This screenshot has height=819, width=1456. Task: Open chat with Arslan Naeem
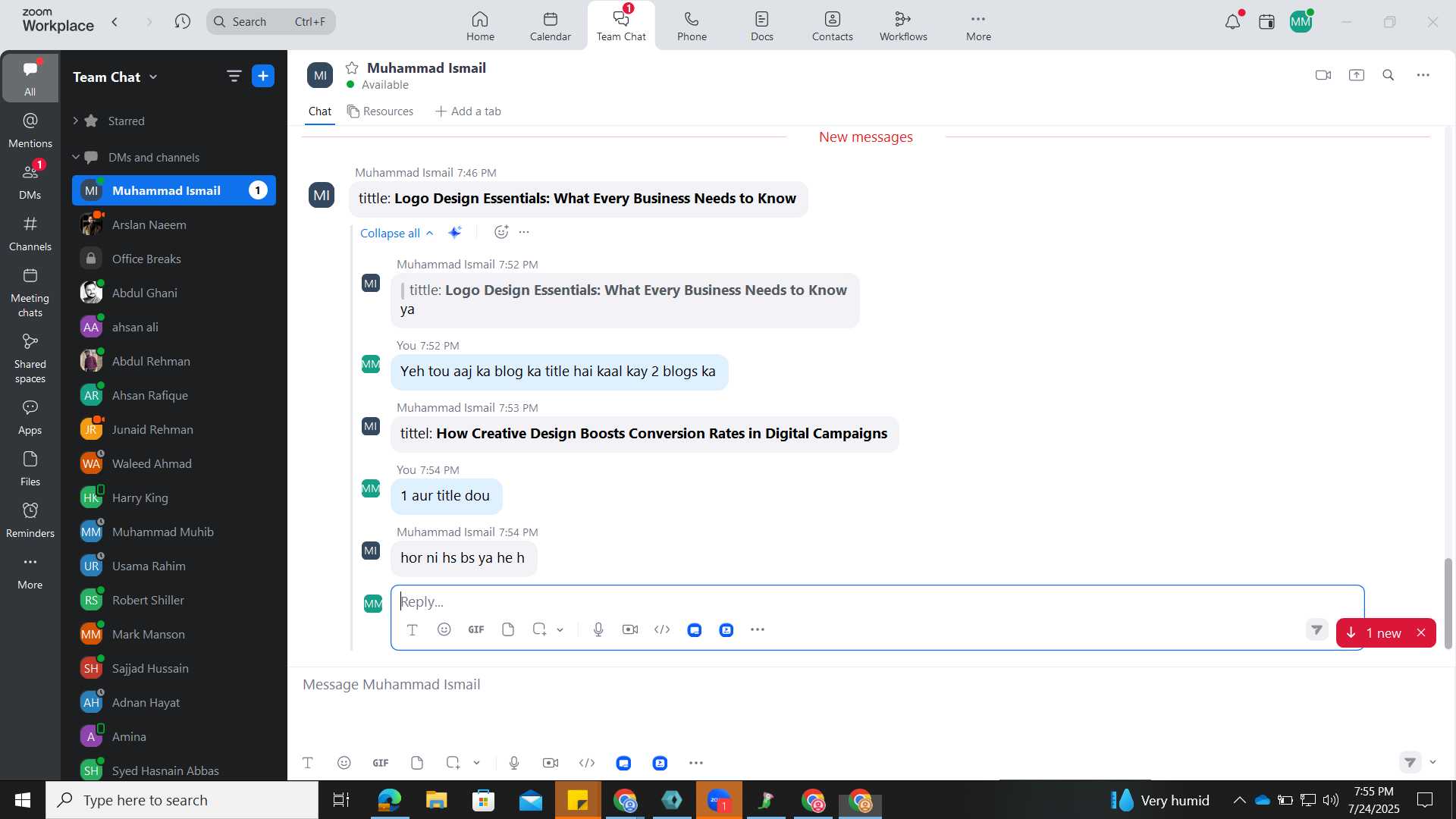(174, 224)
